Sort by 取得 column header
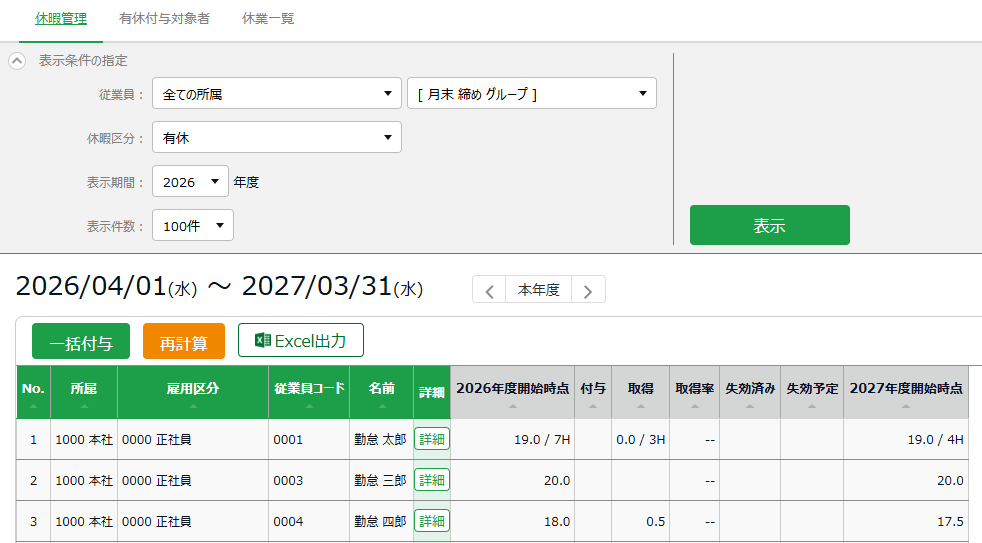982x543 pixels. click(641, 392)
